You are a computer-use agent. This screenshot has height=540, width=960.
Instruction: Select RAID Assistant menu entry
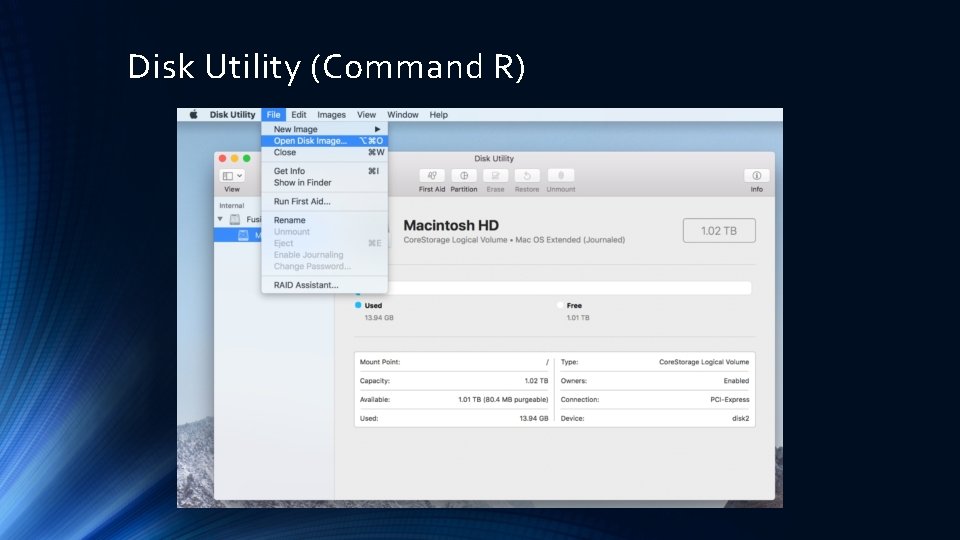click(x=324, y=285)
